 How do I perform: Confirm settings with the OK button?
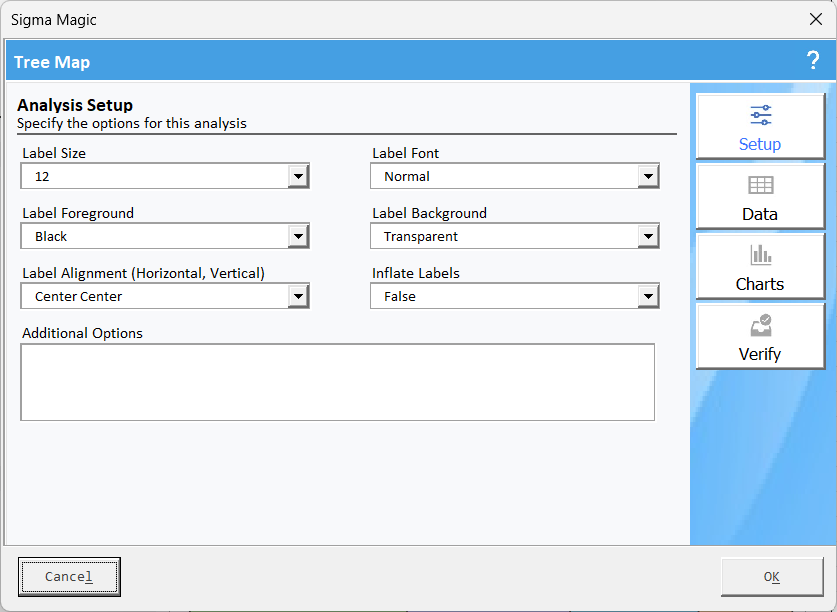772,577
